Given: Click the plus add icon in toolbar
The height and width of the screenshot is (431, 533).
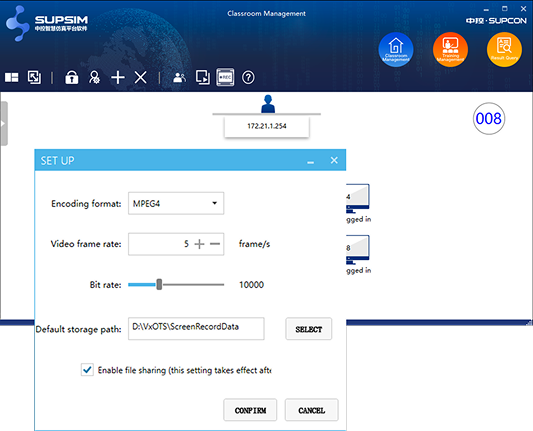Looking at the screenshot, I should (x=118, y=77).
